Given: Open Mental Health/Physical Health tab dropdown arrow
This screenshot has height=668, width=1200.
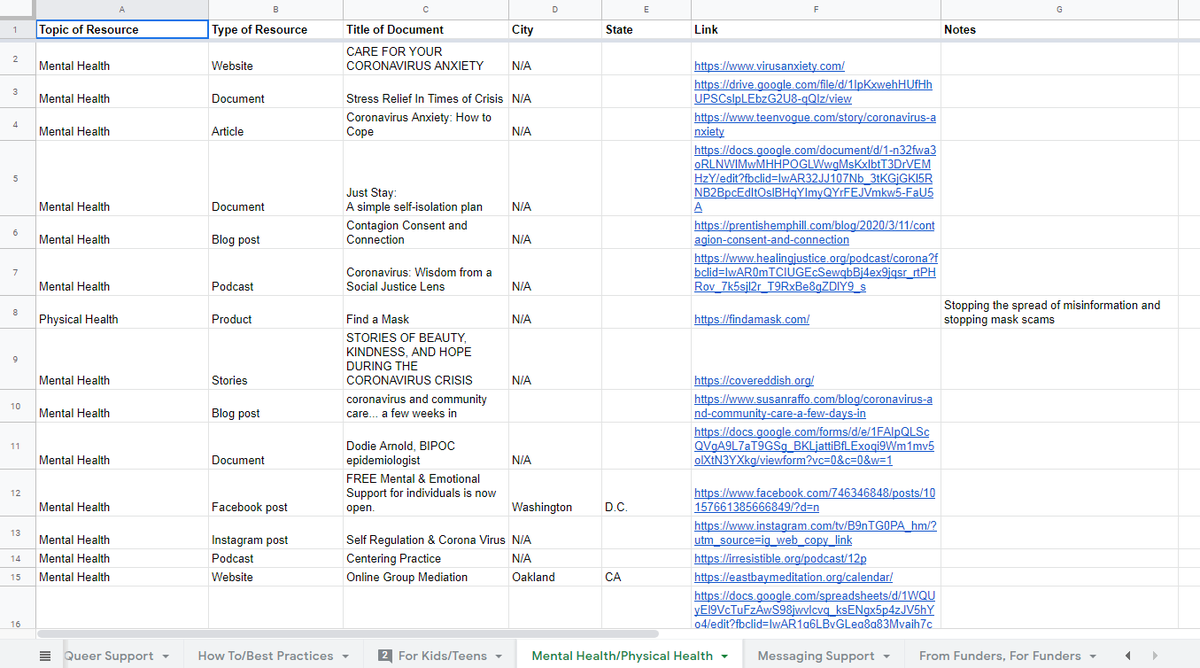Looking at the screenshot, I should tap(724, 657).
